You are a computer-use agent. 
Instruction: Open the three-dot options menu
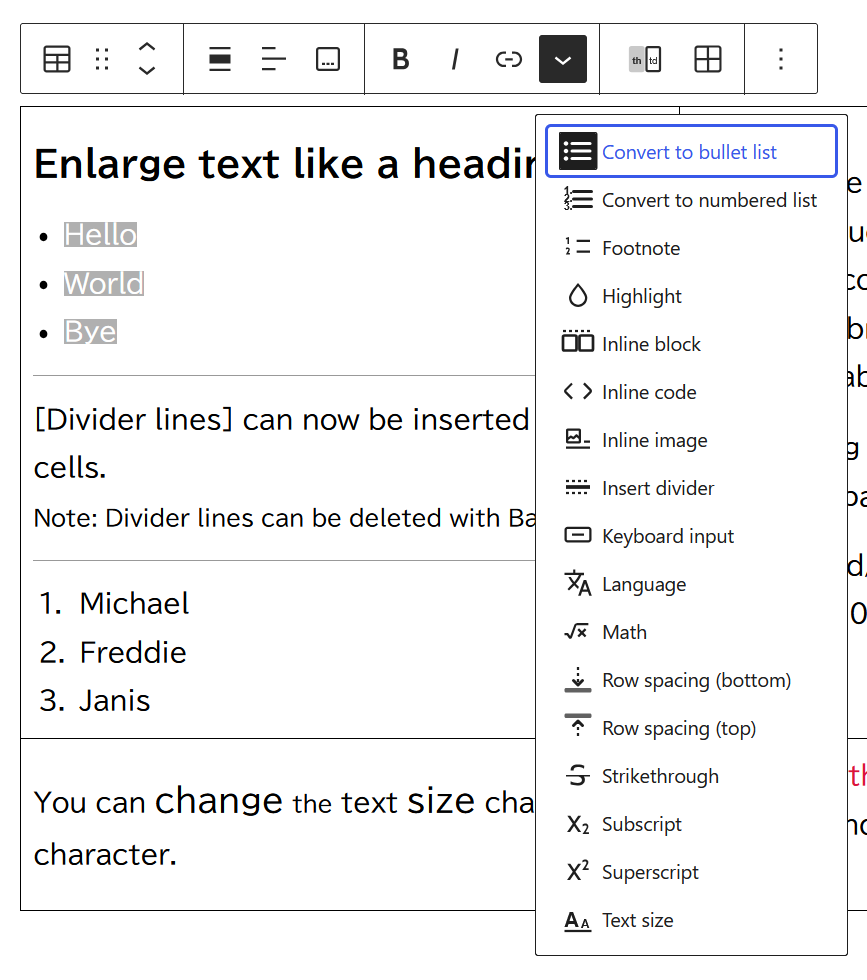(781, 59)
